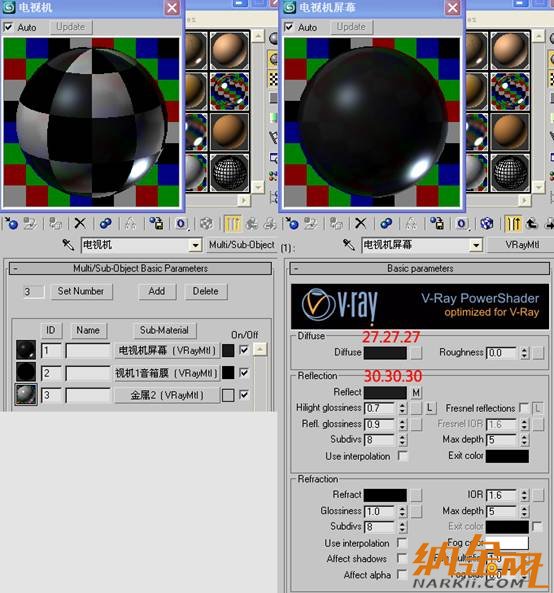Click Go to Parent arrow icon
The image size is (554, 593).
[531, 224]
